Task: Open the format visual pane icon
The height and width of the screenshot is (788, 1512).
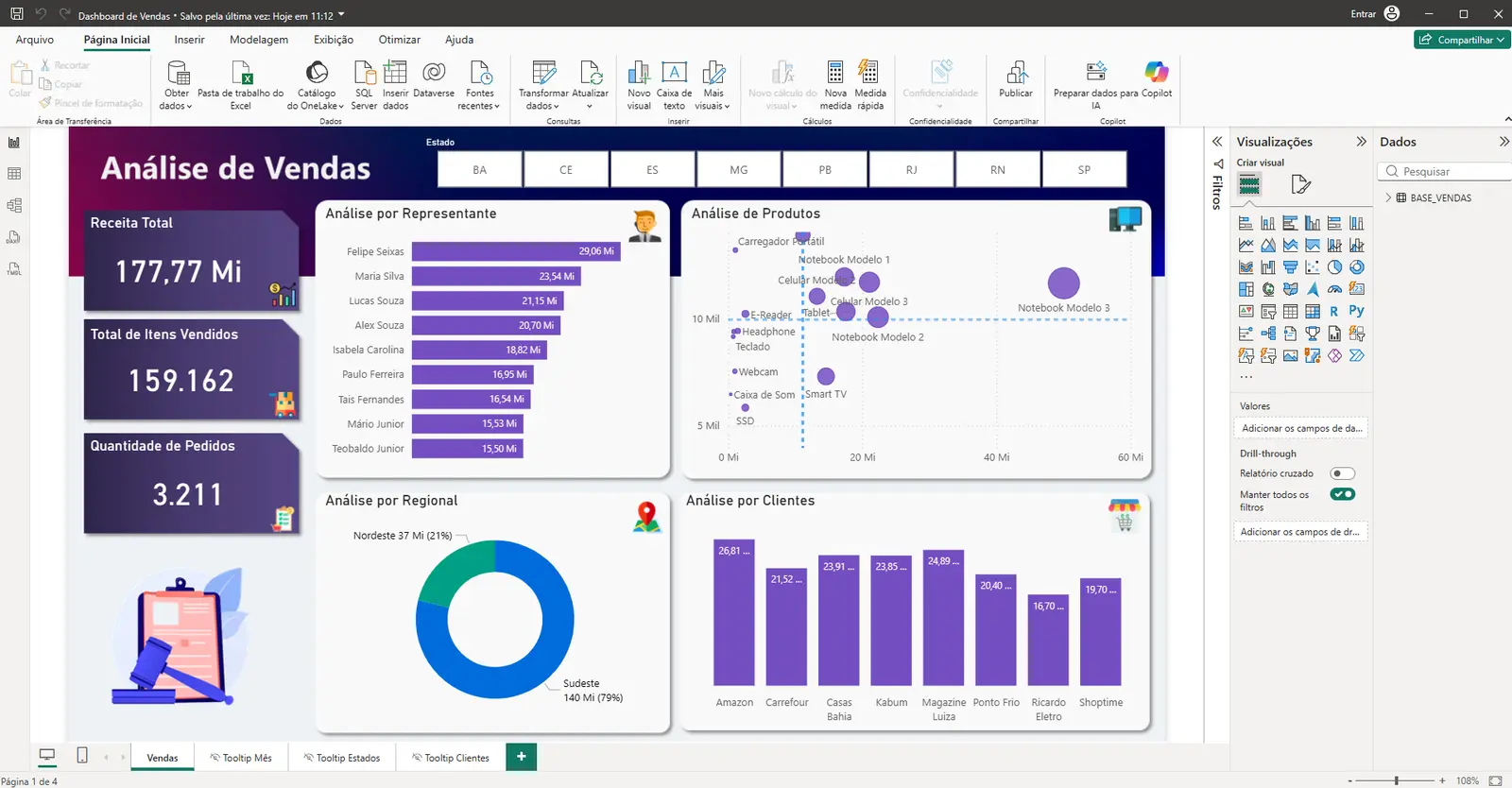Action: [1301, 184]
